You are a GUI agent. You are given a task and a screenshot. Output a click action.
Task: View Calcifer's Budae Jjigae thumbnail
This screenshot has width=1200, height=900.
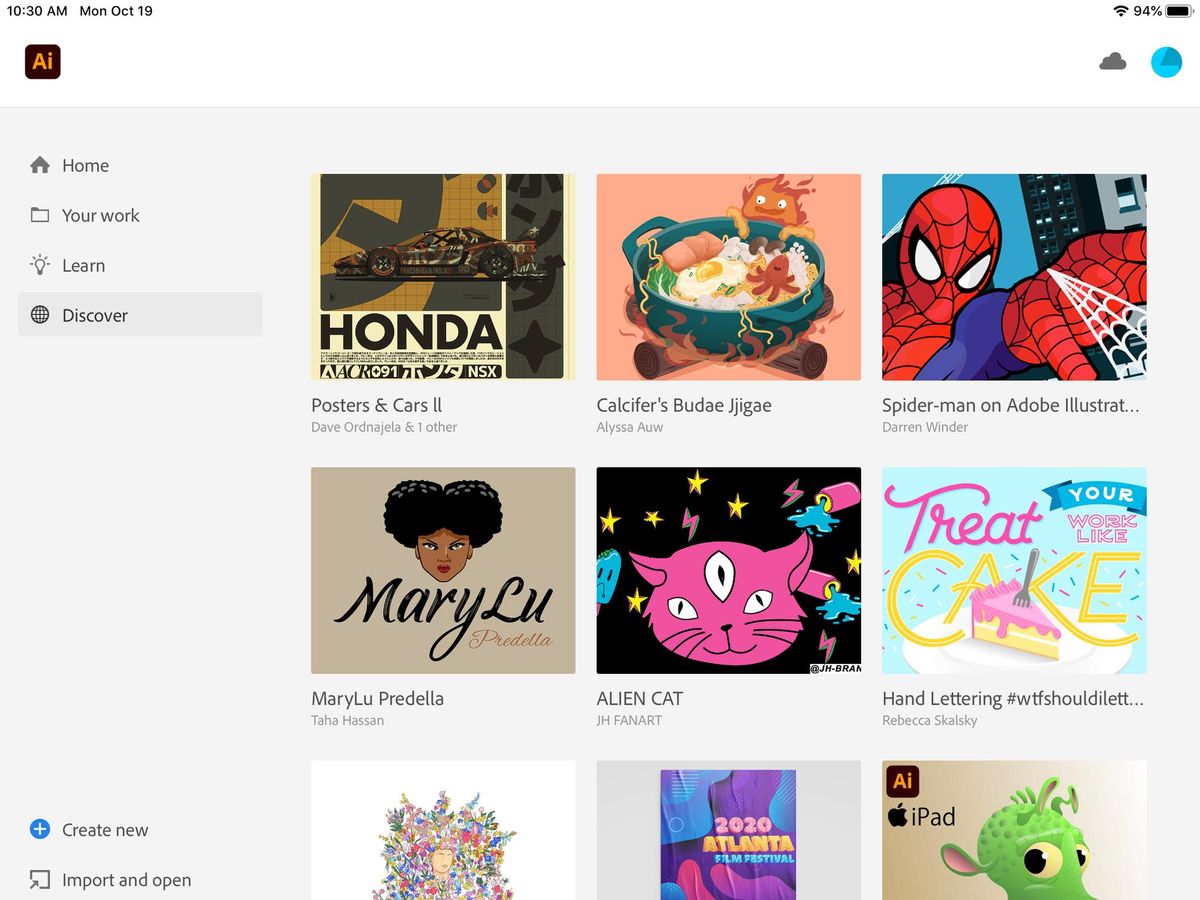click(728, 277)
